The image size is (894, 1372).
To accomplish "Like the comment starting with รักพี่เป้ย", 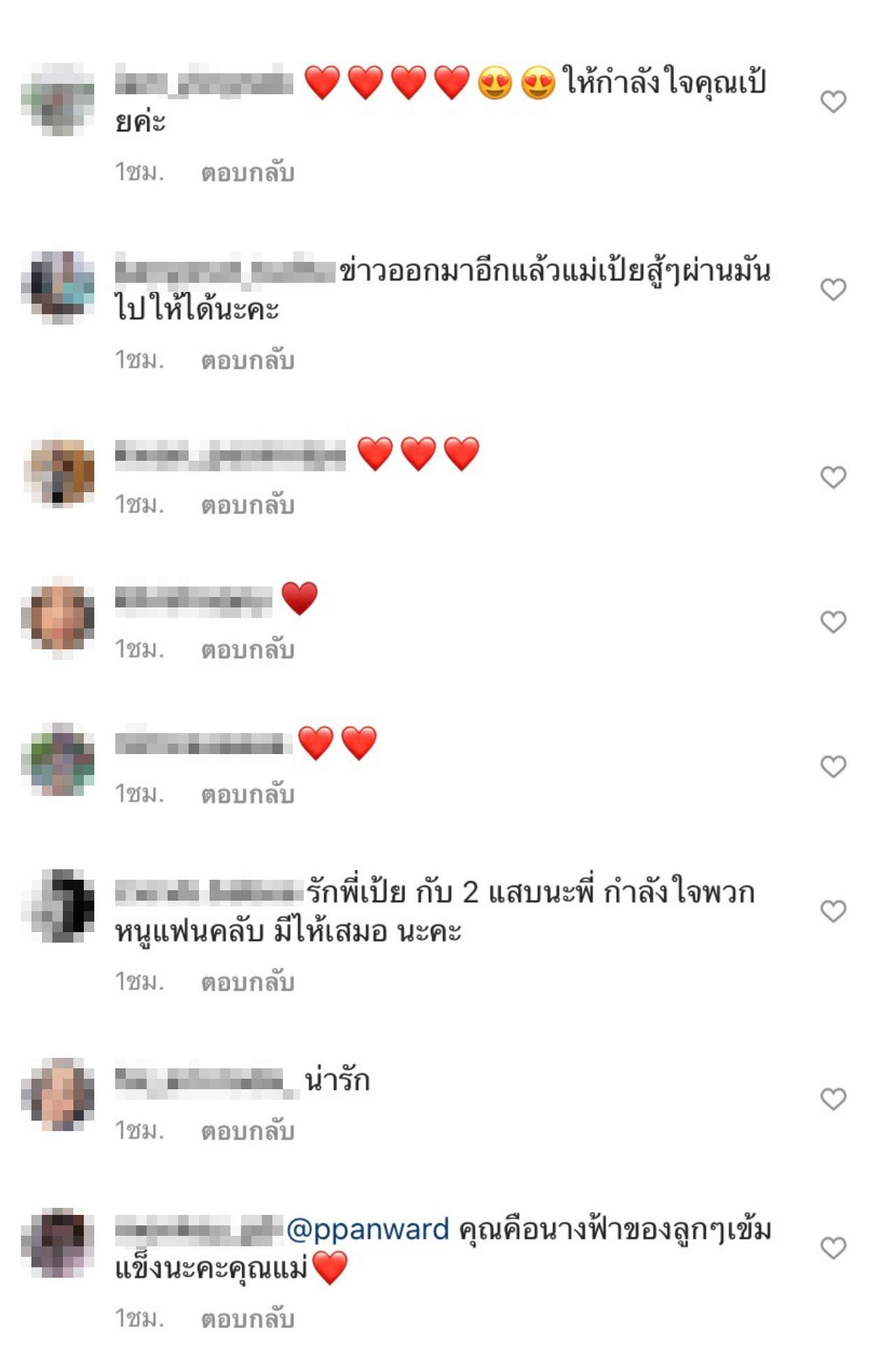I will pos(833,911).
